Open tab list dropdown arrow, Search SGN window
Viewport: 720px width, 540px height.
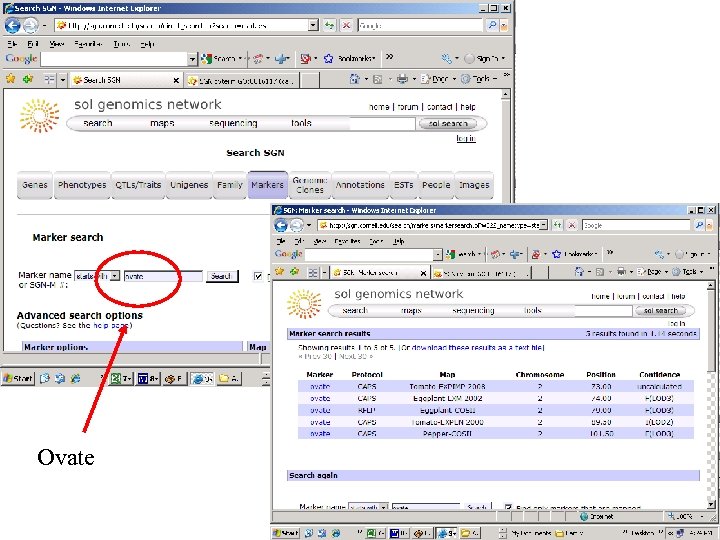tap(63, 79)
